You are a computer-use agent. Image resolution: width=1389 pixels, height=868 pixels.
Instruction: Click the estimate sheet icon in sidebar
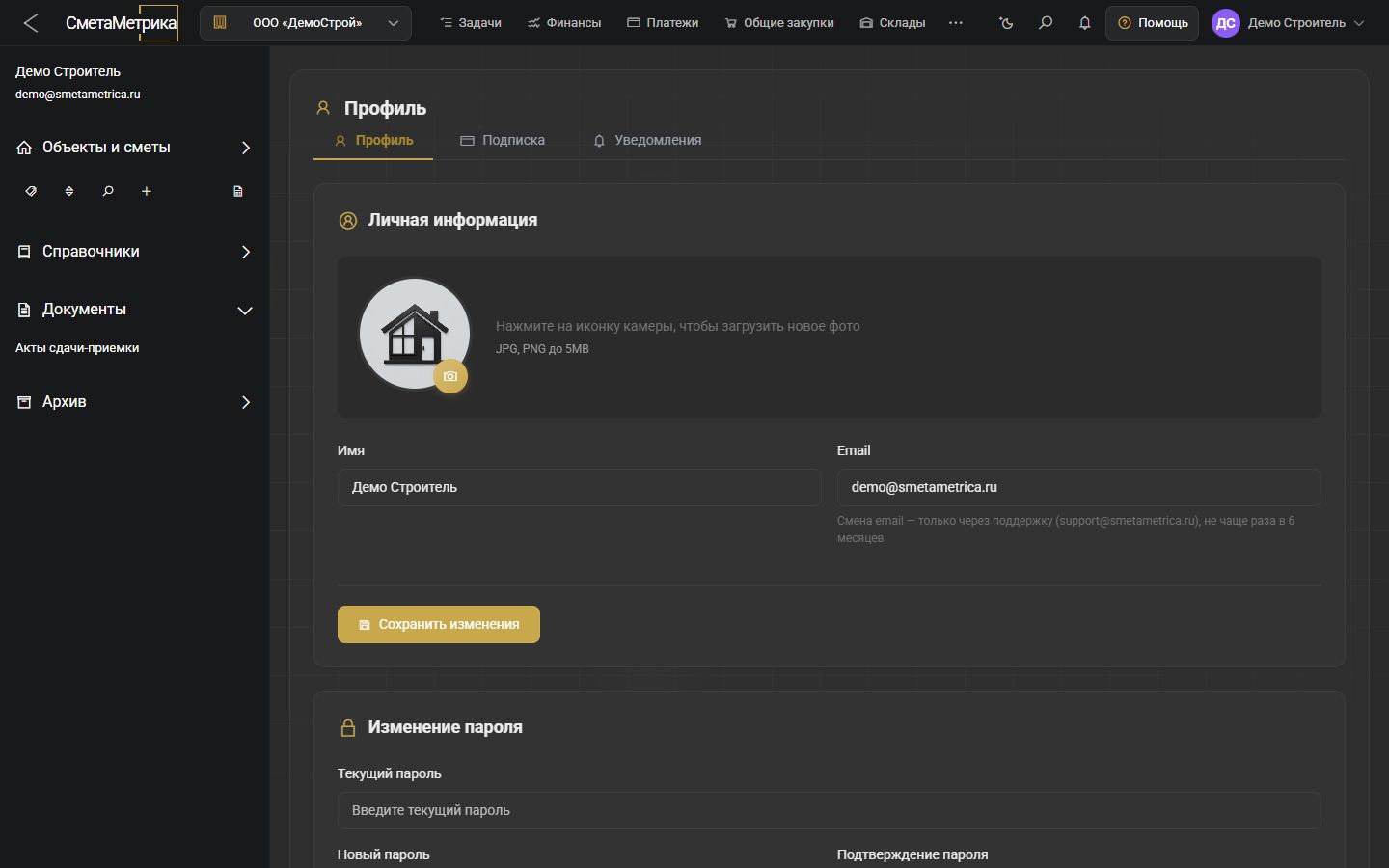coord(238,191)
